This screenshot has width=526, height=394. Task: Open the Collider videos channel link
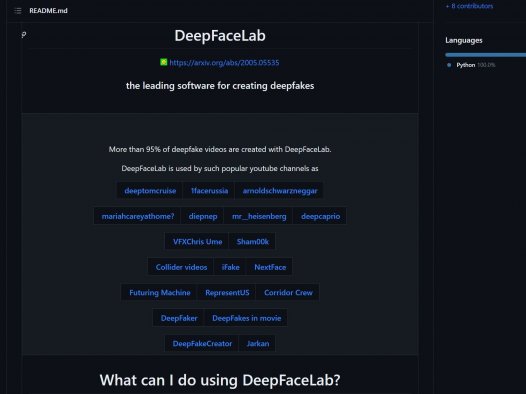tap(181, 267)
